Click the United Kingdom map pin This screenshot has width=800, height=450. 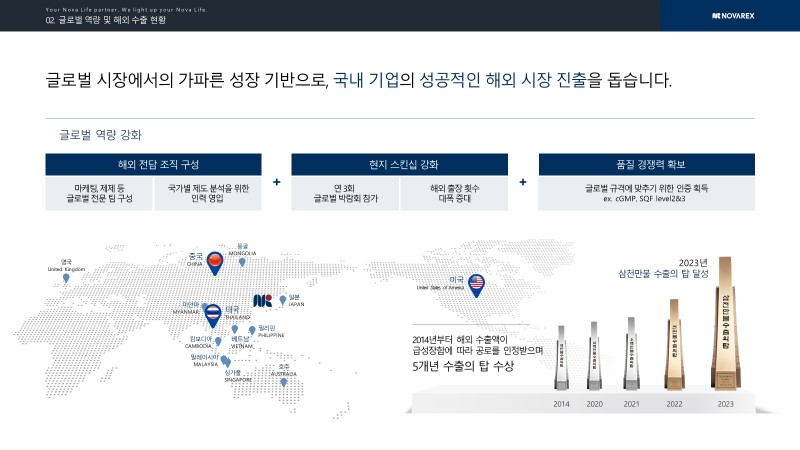tap(67, 278)
